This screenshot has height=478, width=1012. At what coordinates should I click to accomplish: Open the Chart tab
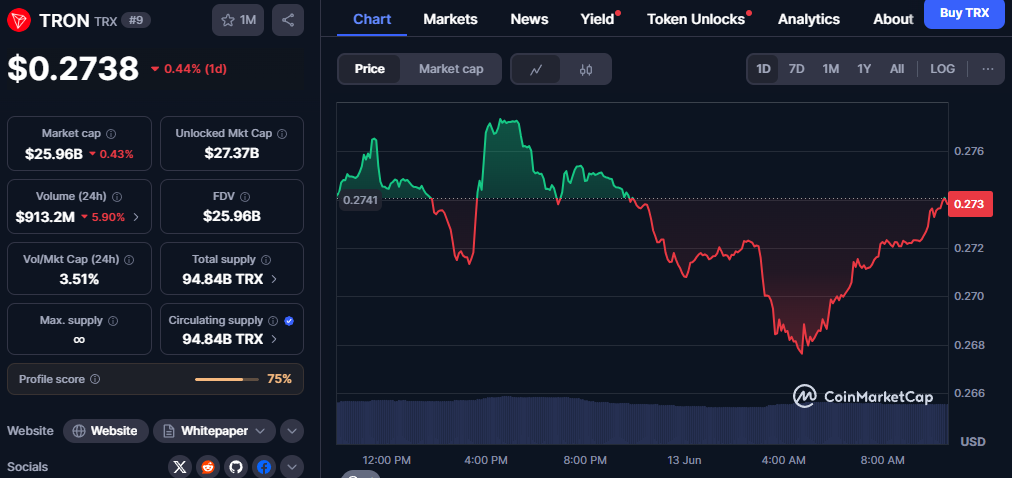point(372,19)
